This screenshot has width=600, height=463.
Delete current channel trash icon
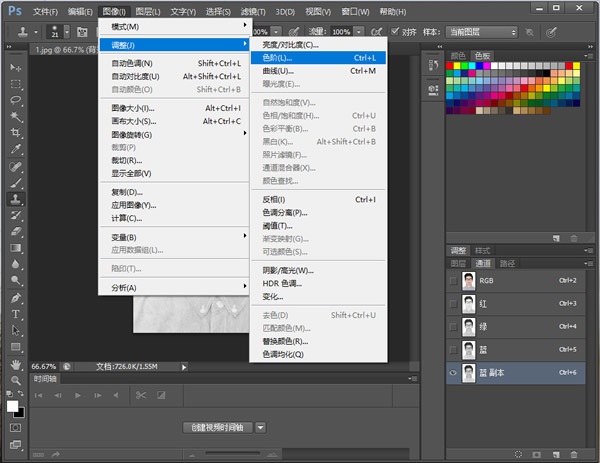click(x=574, y=454)
